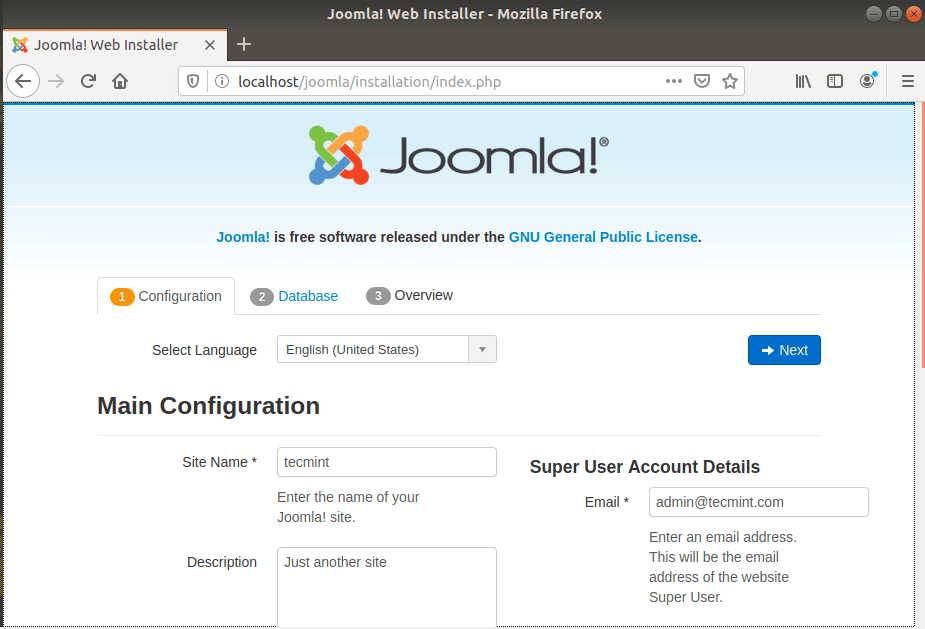
Task: Switch to the Database step tab
Action: tap(294, 296)
